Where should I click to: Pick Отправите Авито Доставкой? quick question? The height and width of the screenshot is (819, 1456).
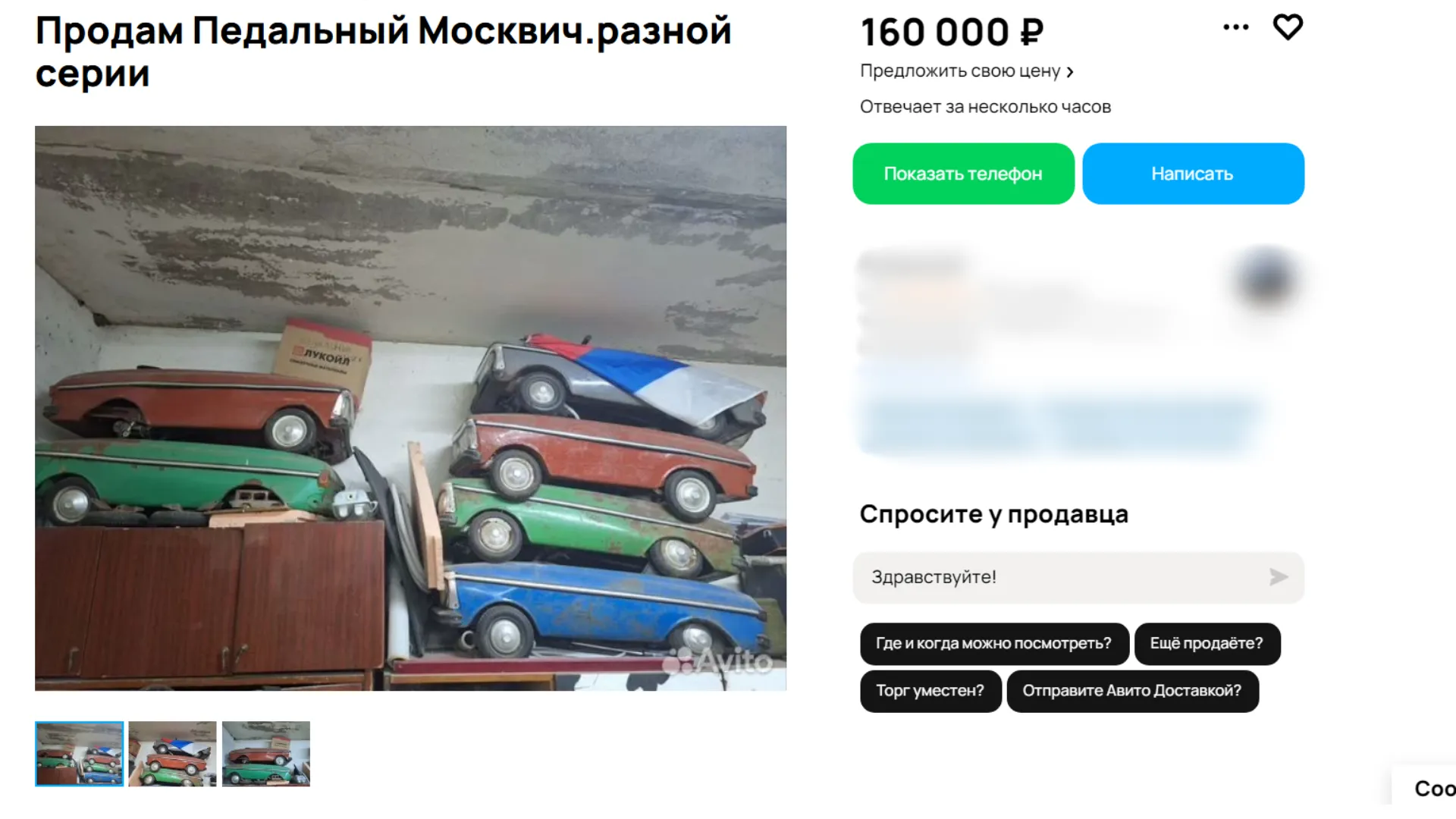click(1132, 691)
